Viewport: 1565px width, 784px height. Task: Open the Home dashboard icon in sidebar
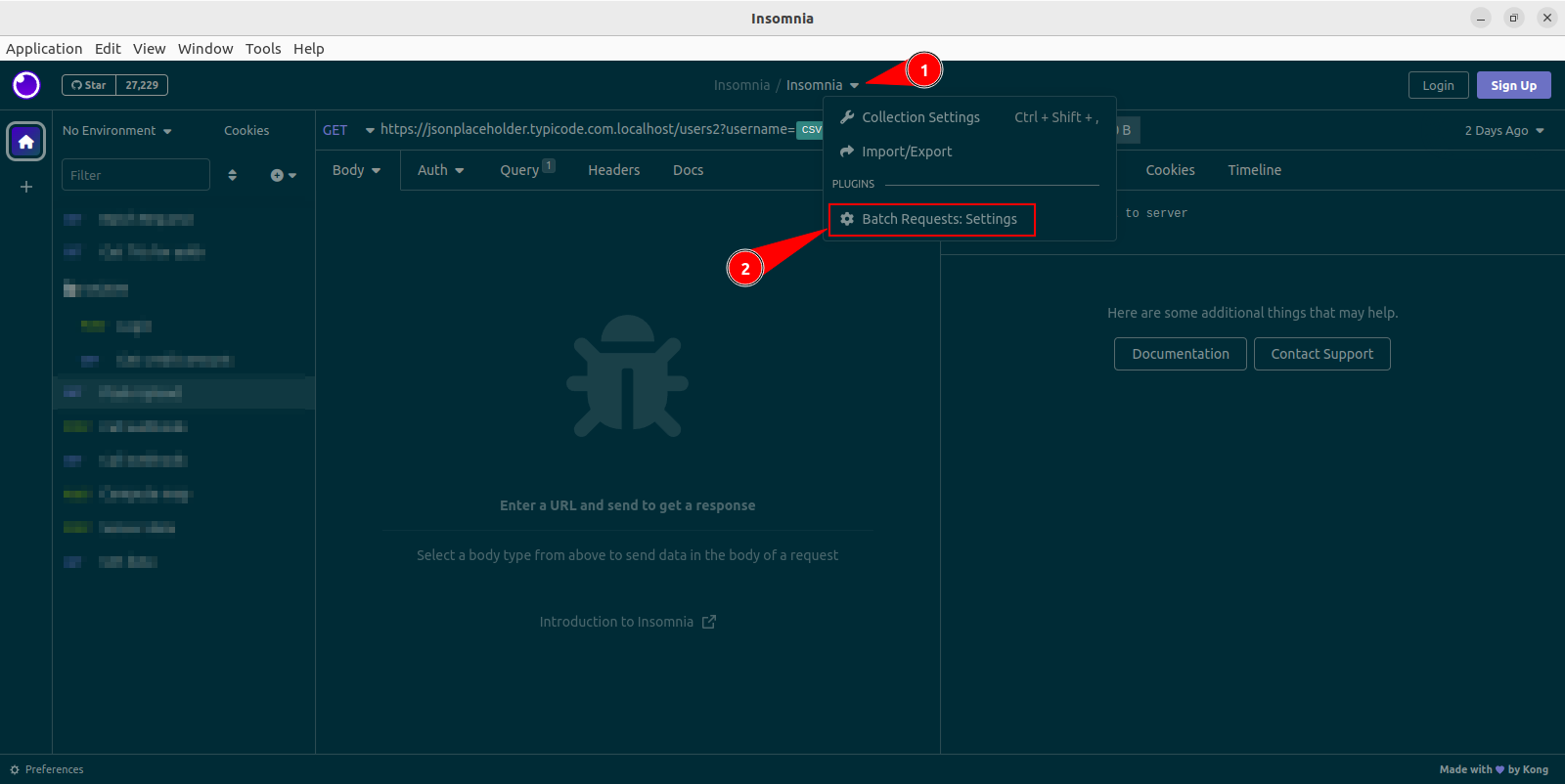tap(26, 142)
